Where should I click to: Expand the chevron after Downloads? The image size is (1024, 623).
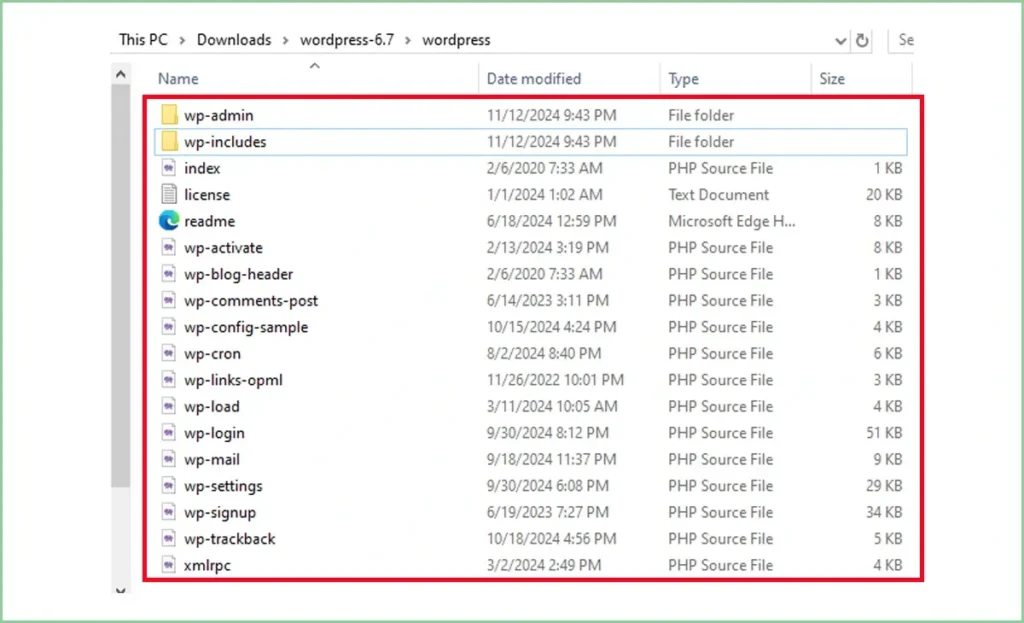[285, 40]
